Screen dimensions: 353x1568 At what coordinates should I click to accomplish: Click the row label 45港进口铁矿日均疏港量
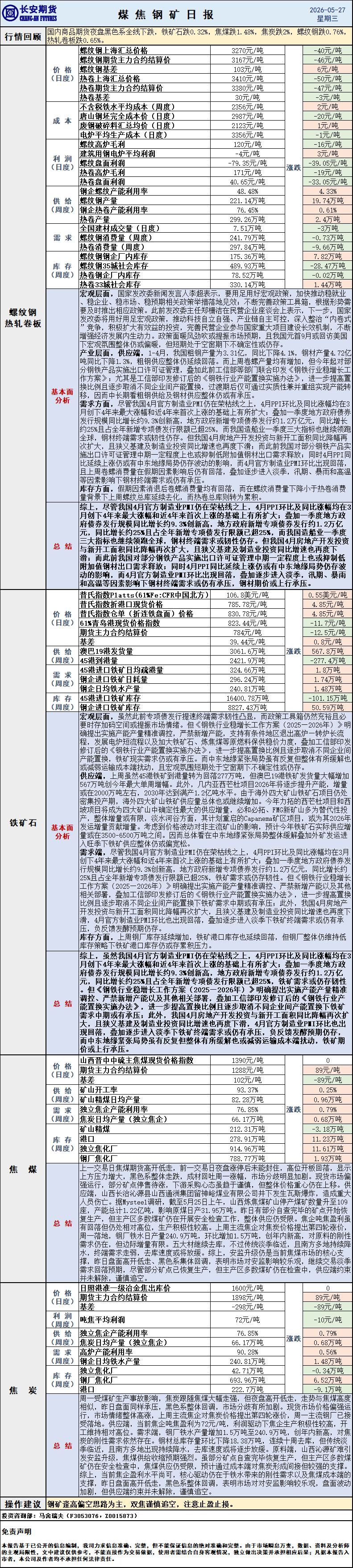122,669
